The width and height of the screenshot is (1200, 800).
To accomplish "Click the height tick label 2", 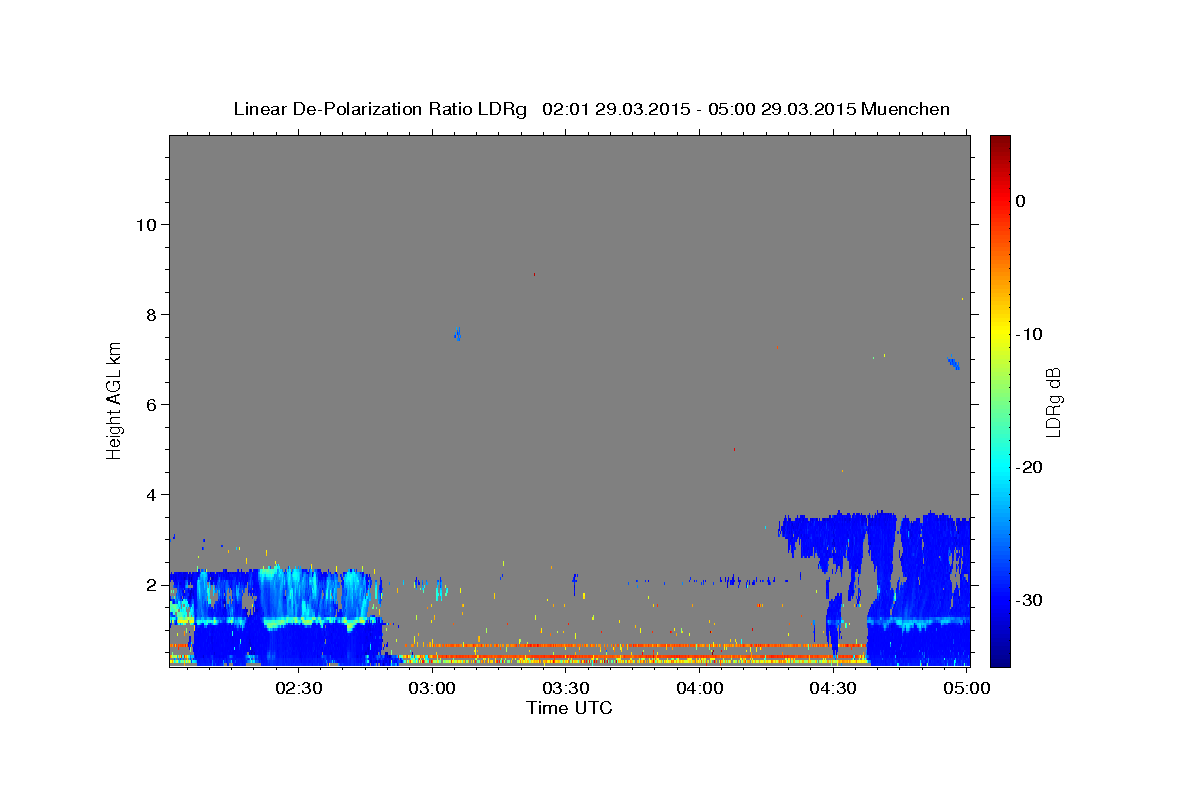I will 150,584.
